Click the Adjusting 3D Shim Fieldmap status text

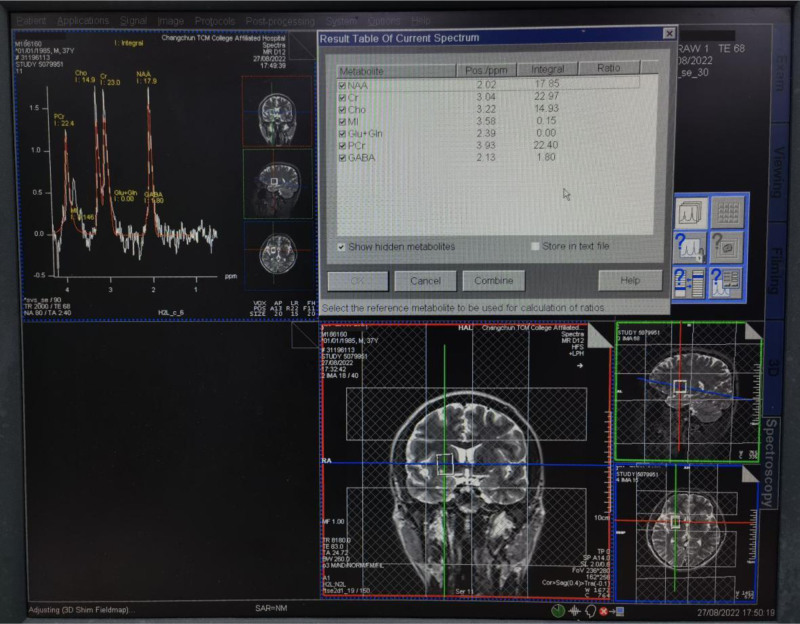pyautogui.click(x=82, y=610)
